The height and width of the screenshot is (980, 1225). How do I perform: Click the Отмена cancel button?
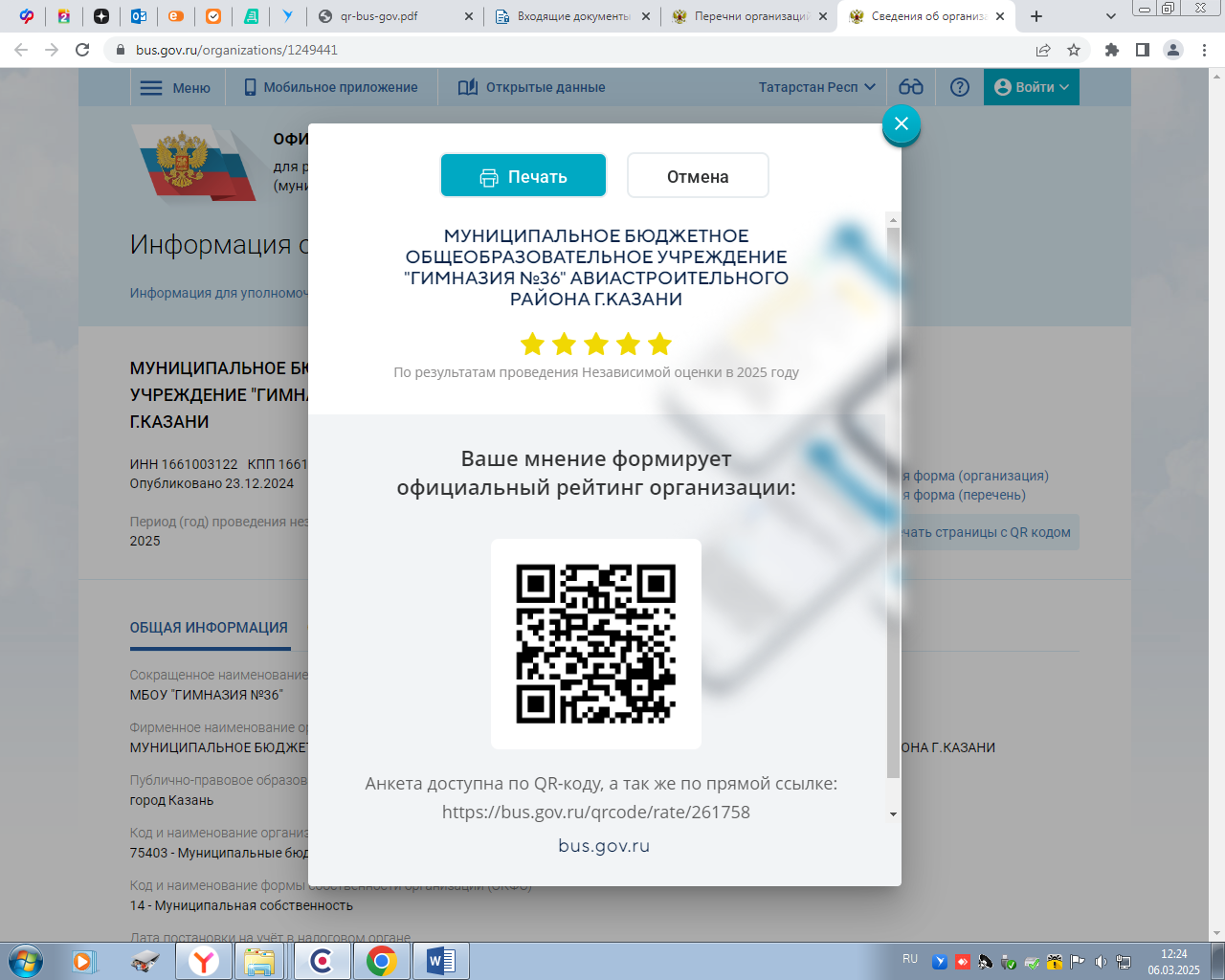click(x=698, y=176)
